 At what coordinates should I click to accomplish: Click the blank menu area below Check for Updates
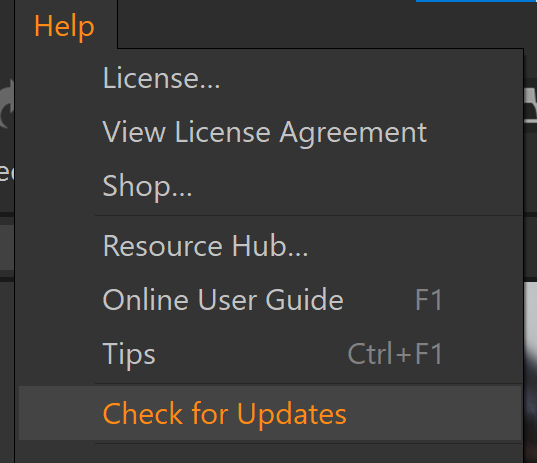[270, 454]
